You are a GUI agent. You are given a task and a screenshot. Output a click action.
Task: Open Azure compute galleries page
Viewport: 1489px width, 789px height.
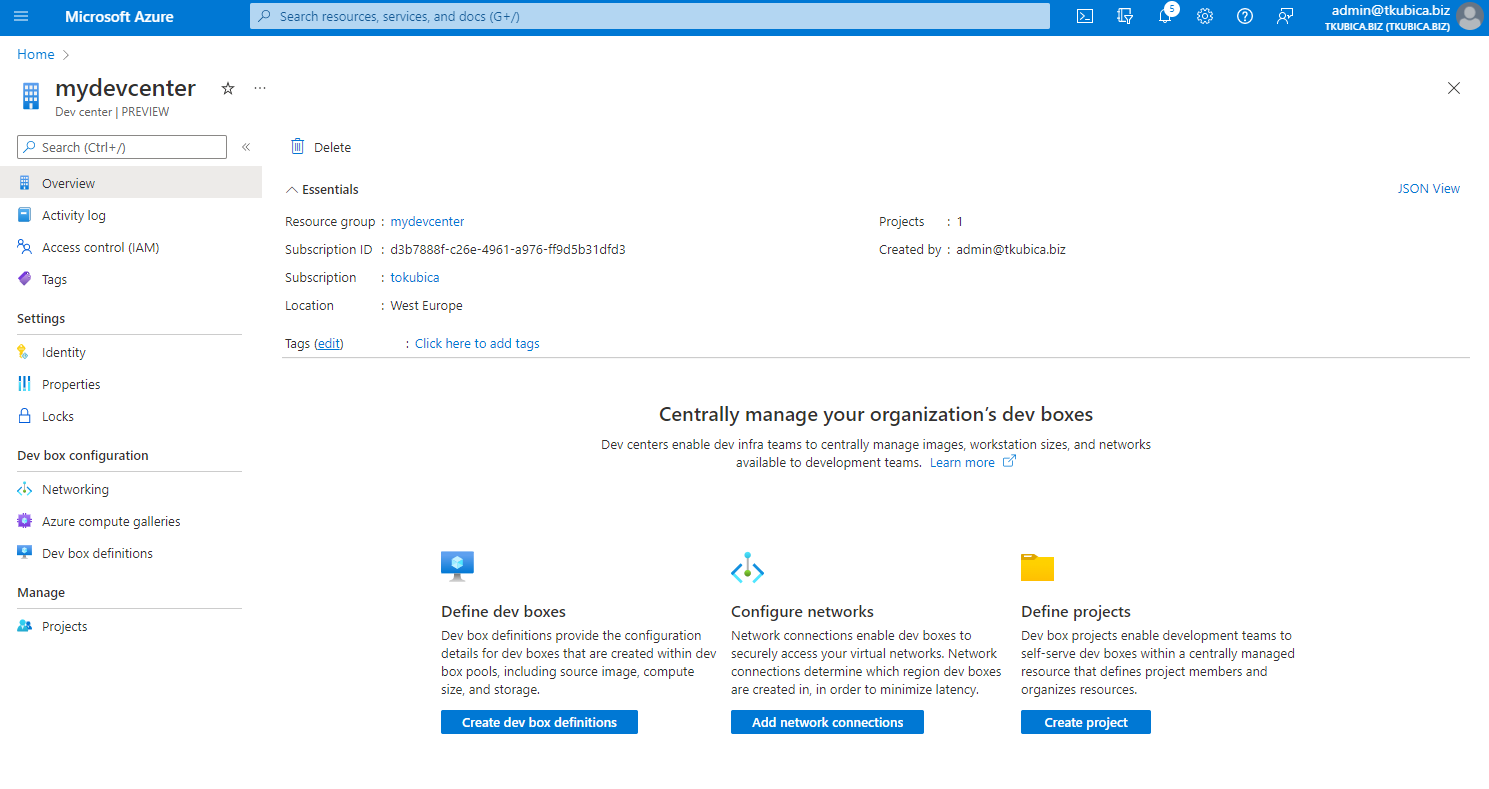131,521
